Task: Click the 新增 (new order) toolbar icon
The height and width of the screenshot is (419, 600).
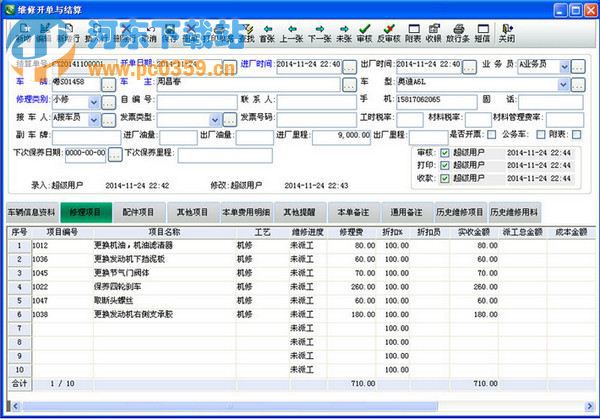Action: 24,33
